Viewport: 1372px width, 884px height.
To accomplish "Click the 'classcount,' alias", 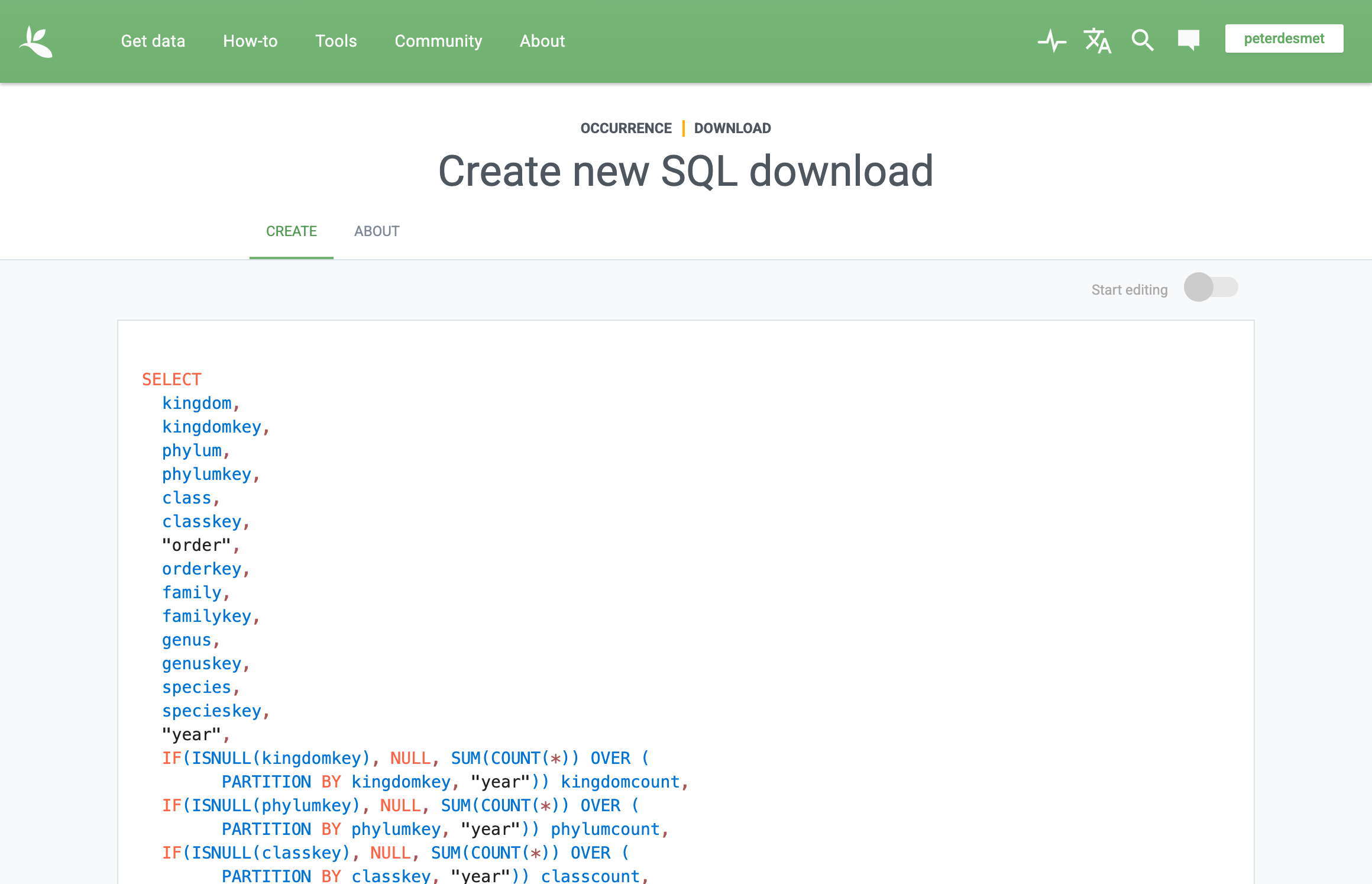I will click(595, 876).
